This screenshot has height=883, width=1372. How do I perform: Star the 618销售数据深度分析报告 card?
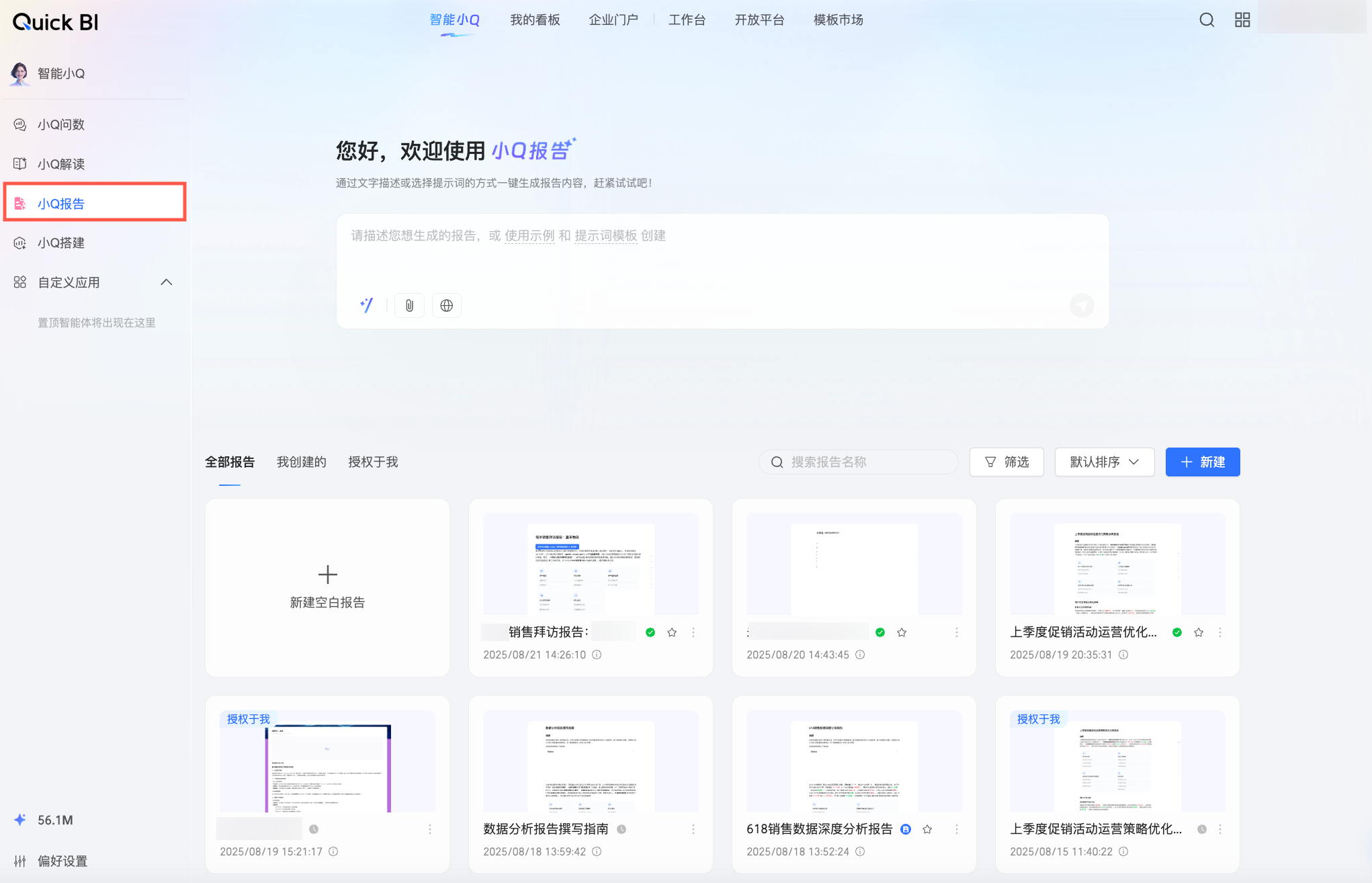click(x=927, y=829)
